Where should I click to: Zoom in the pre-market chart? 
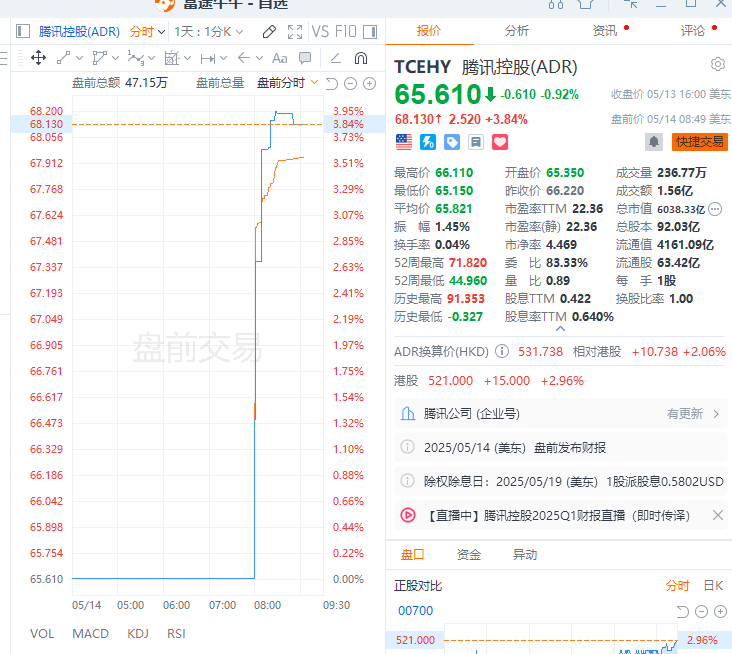[369, 84]
